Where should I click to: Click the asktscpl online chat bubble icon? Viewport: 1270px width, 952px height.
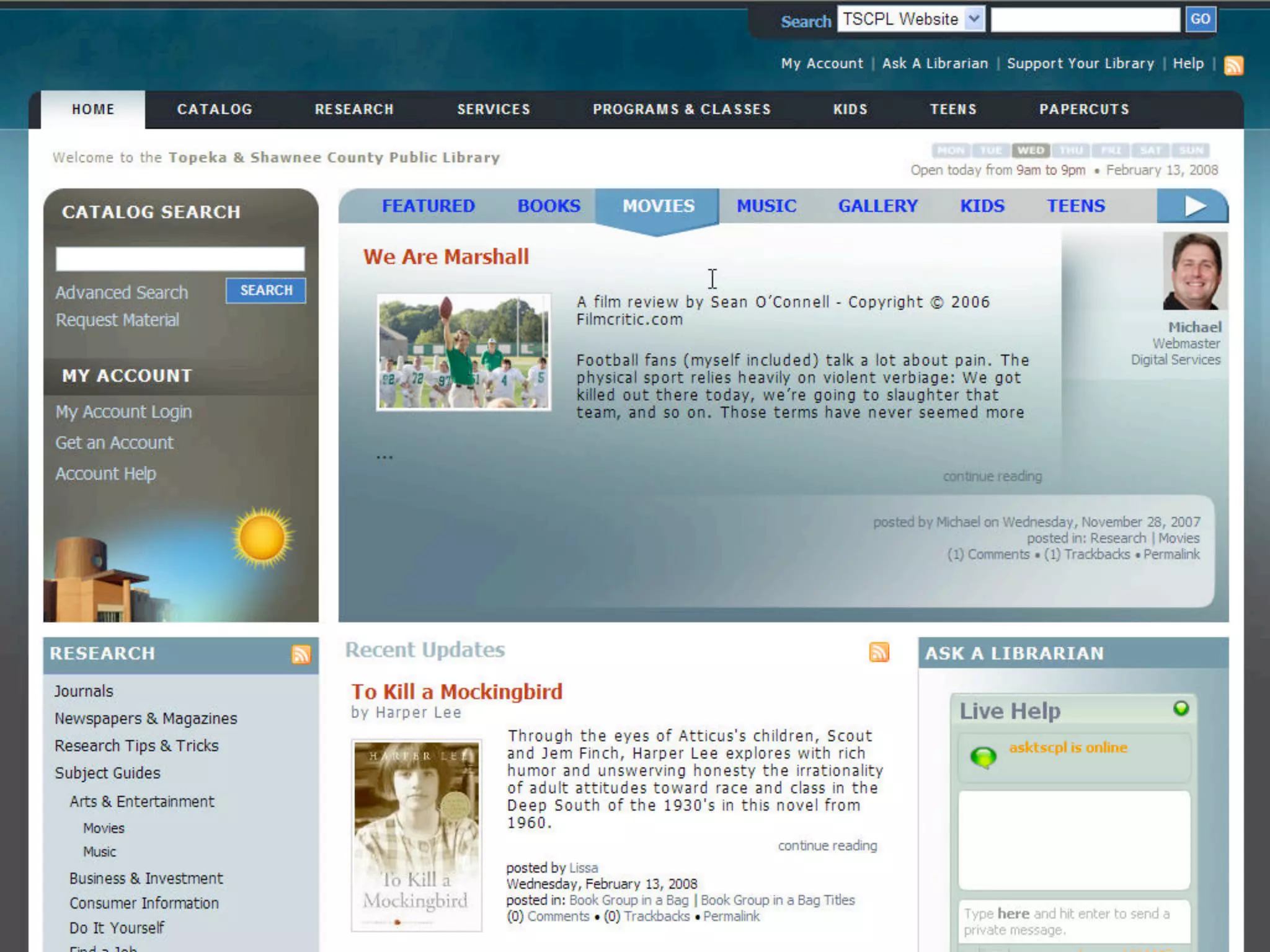coord(984,757)
